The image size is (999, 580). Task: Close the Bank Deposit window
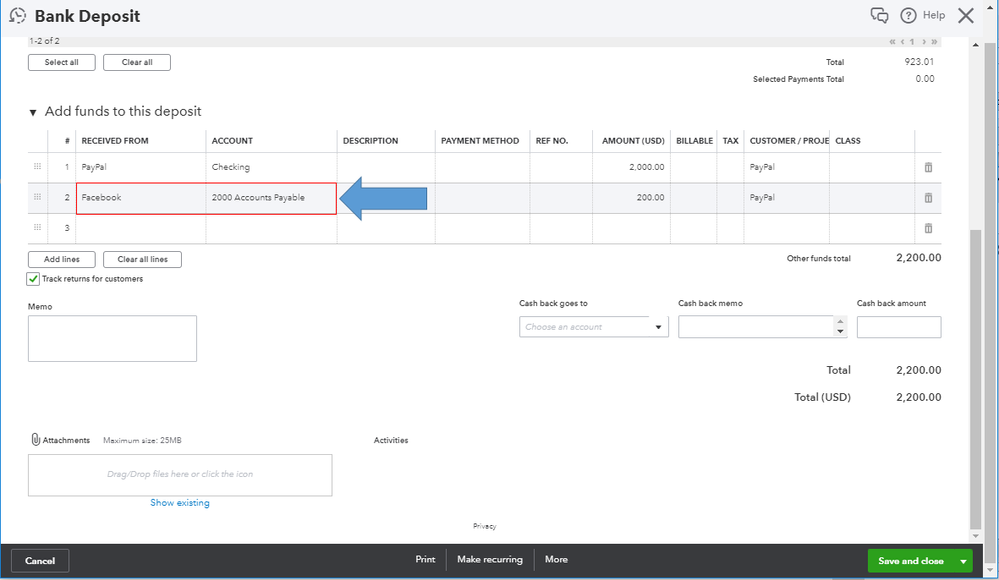point(966,15)
